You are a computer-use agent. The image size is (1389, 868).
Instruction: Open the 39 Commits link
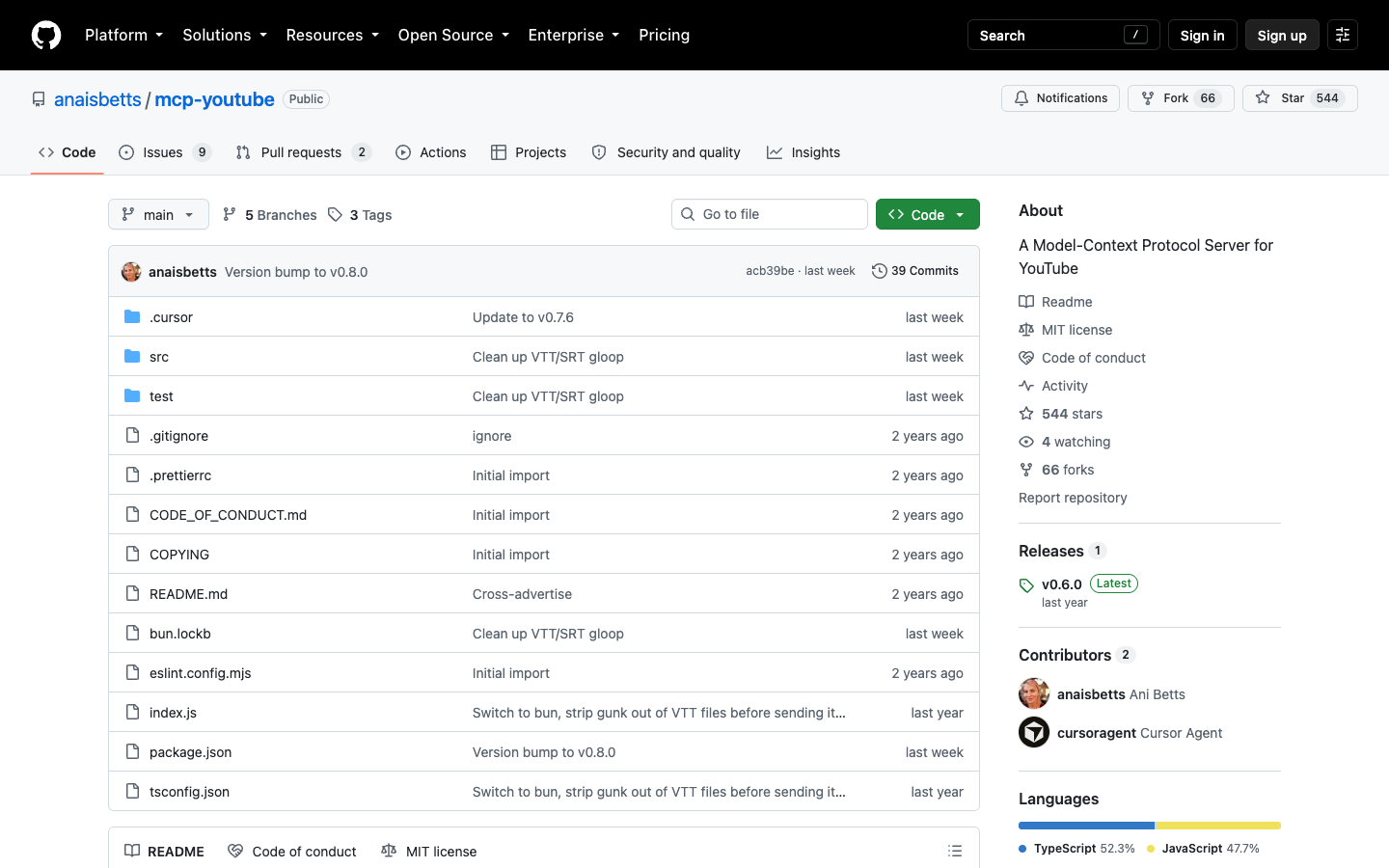tap(915, 271)
